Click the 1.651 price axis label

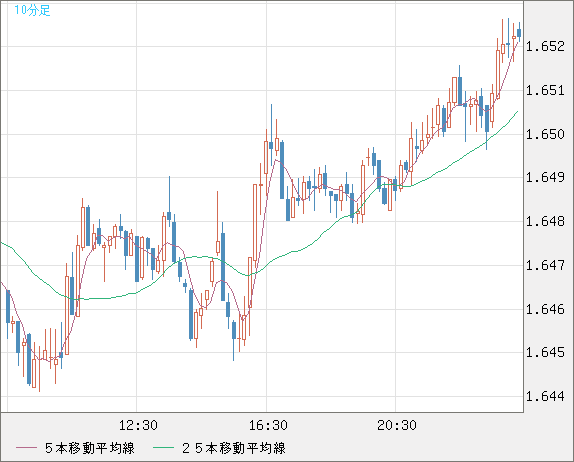click(x=545, y=90)
